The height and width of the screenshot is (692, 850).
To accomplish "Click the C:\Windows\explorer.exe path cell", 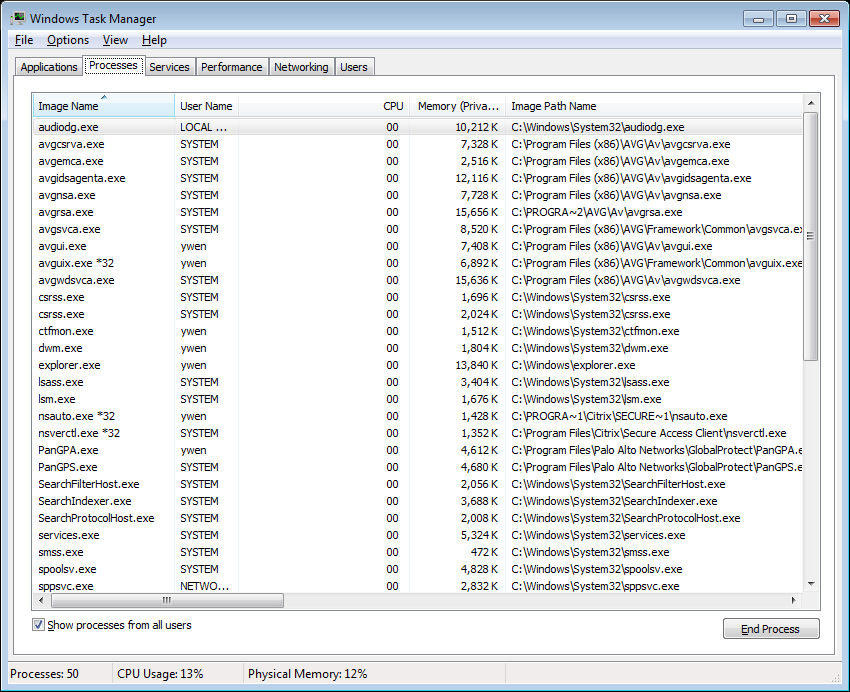I will (573, 365).
